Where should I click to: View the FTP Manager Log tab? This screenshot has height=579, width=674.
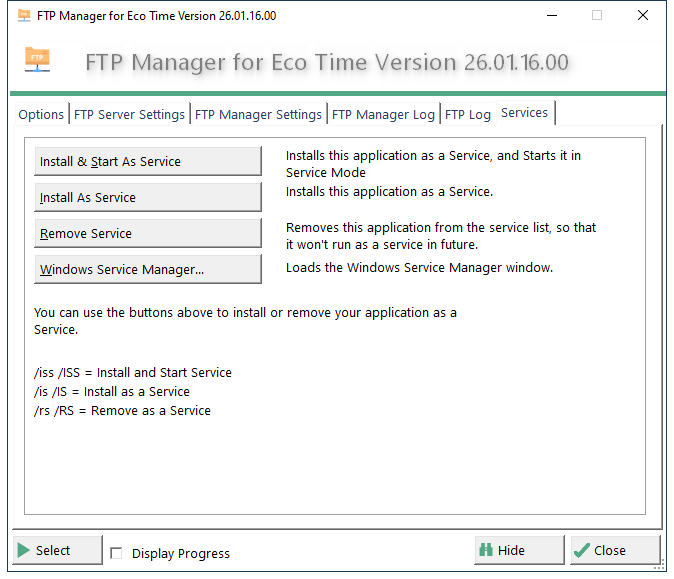(383, 114)
